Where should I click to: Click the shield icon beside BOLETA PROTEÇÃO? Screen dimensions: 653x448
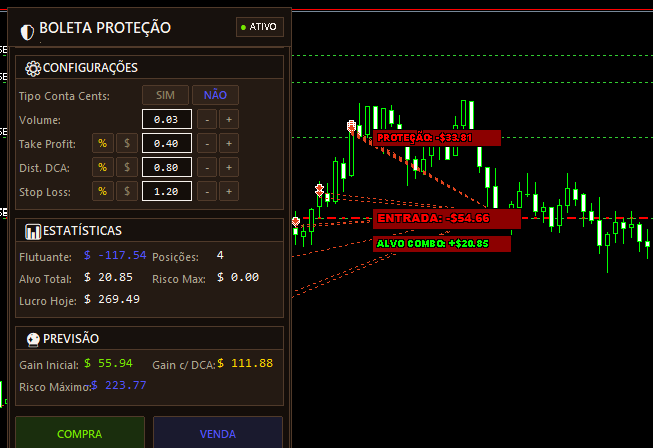(x=27, y=32)
